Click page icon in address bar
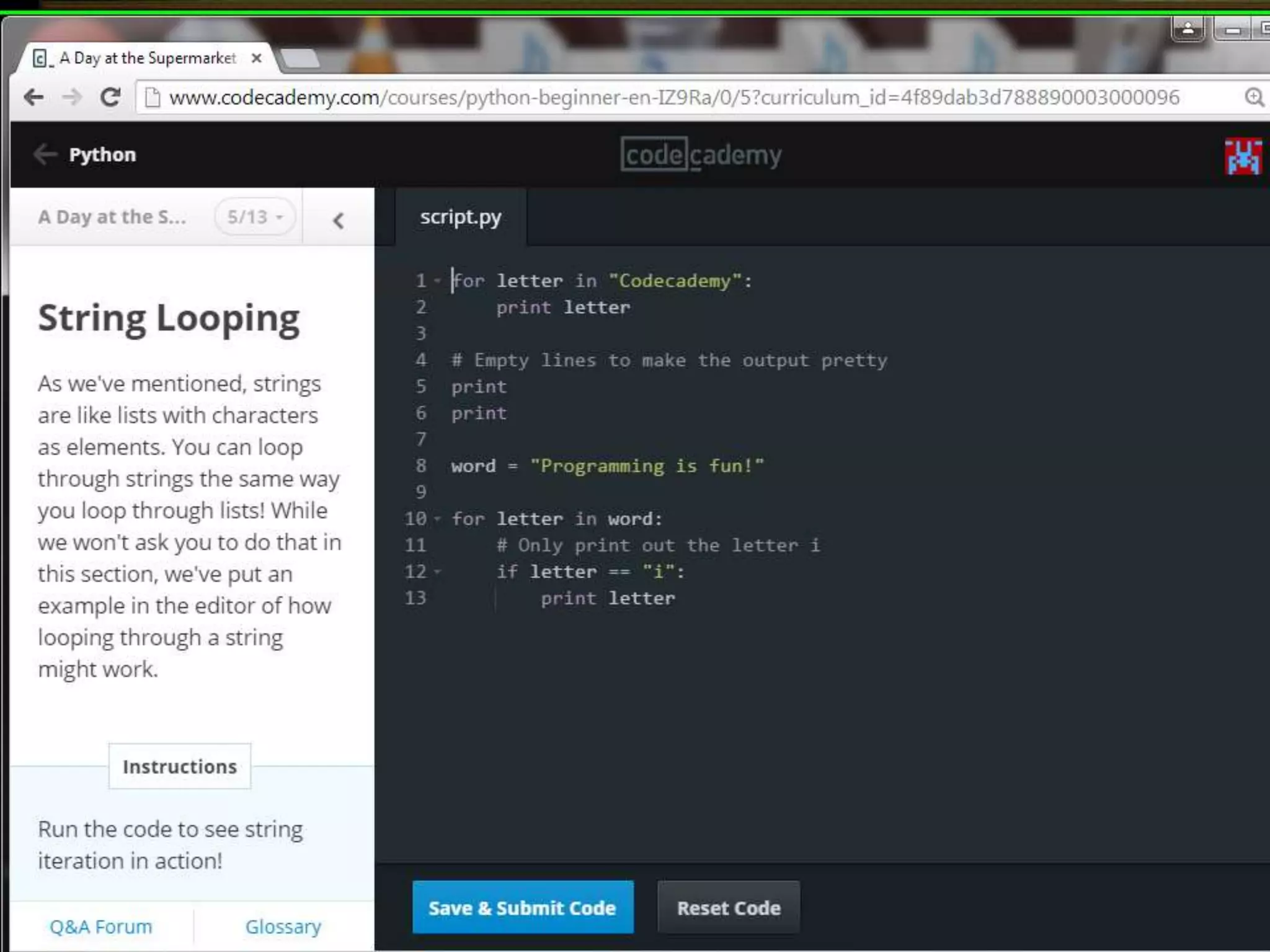The height and width of the screenshot is (952, 1270). pyautogui.click(x=152, y=97)
